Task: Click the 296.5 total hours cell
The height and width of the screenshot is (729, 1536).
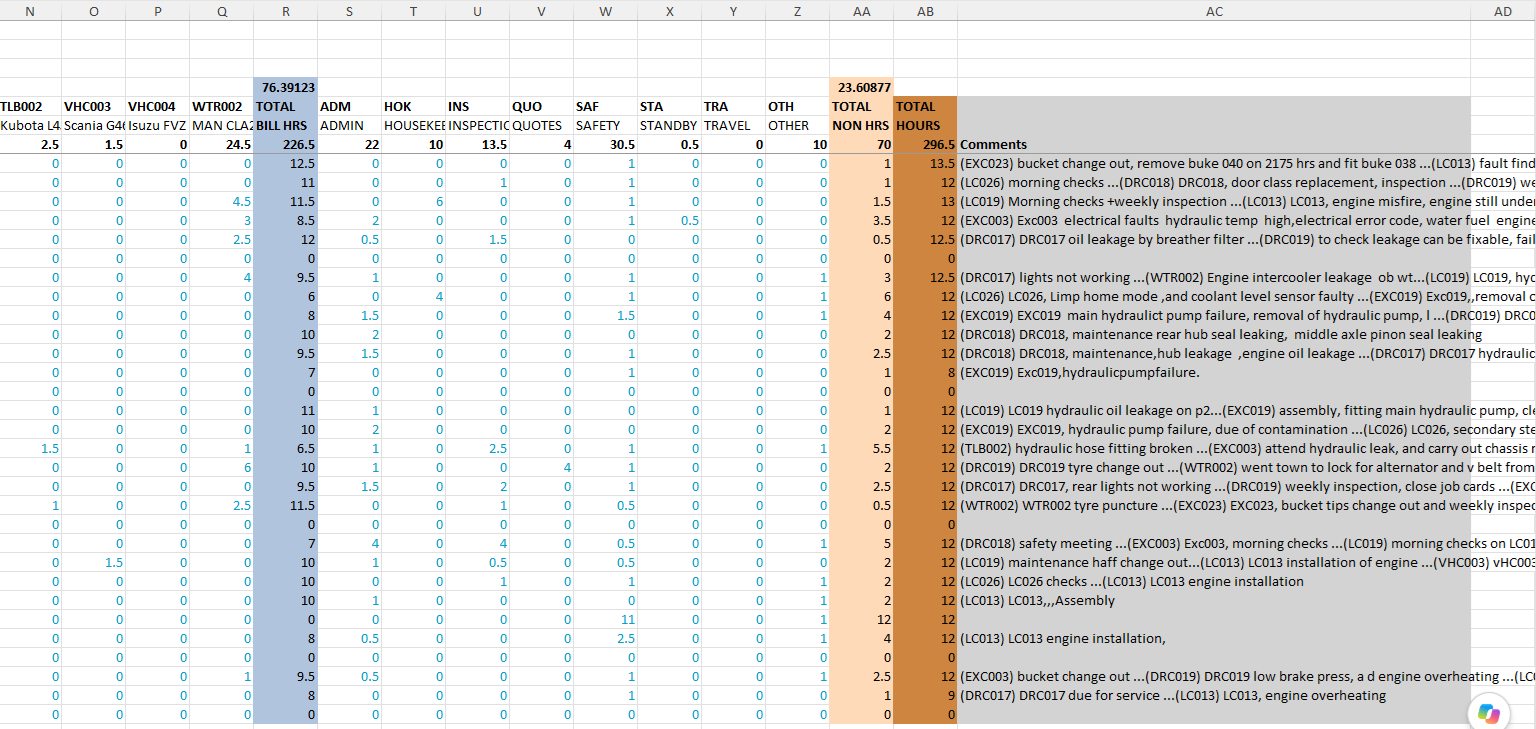Action: pyautogui.click(x=925, y=144)
